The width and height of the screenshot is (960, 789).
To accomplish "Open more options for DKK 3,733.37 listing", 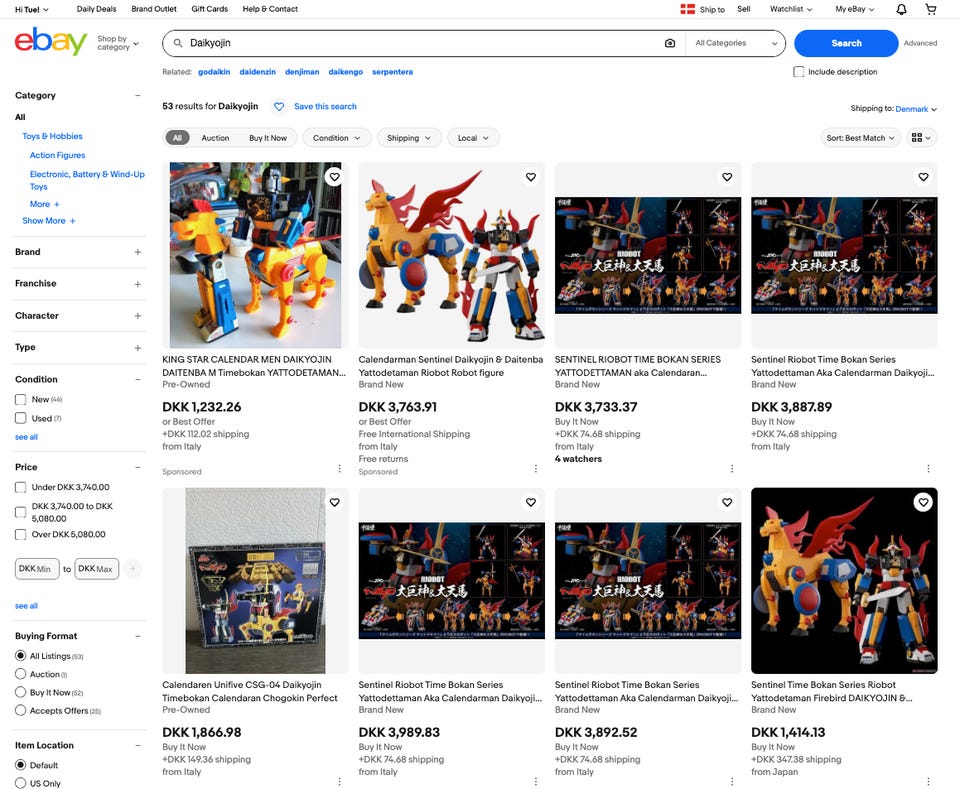I will click(732, 468).
